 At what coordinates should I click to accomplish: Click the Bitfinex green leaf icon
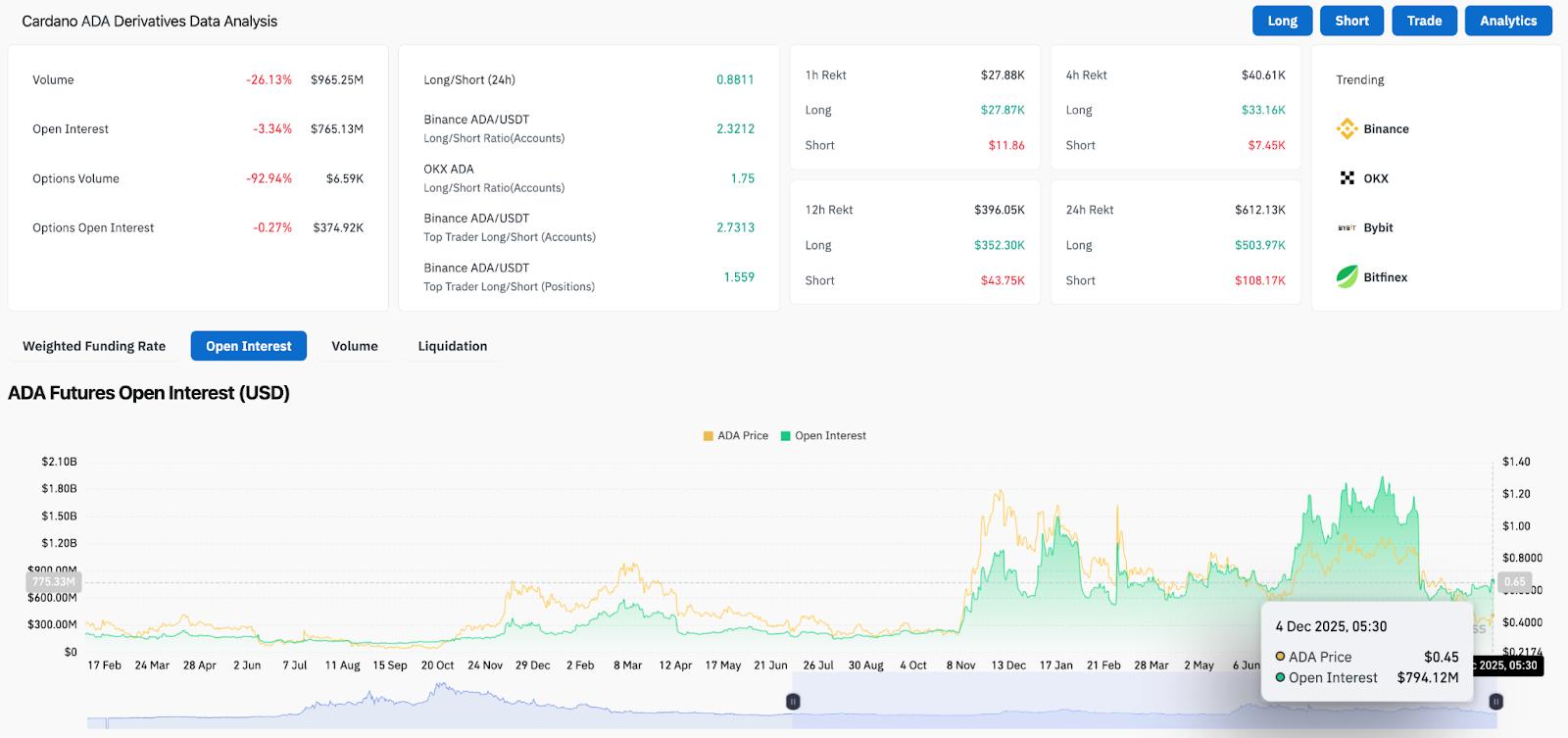tap(1347, 277)
